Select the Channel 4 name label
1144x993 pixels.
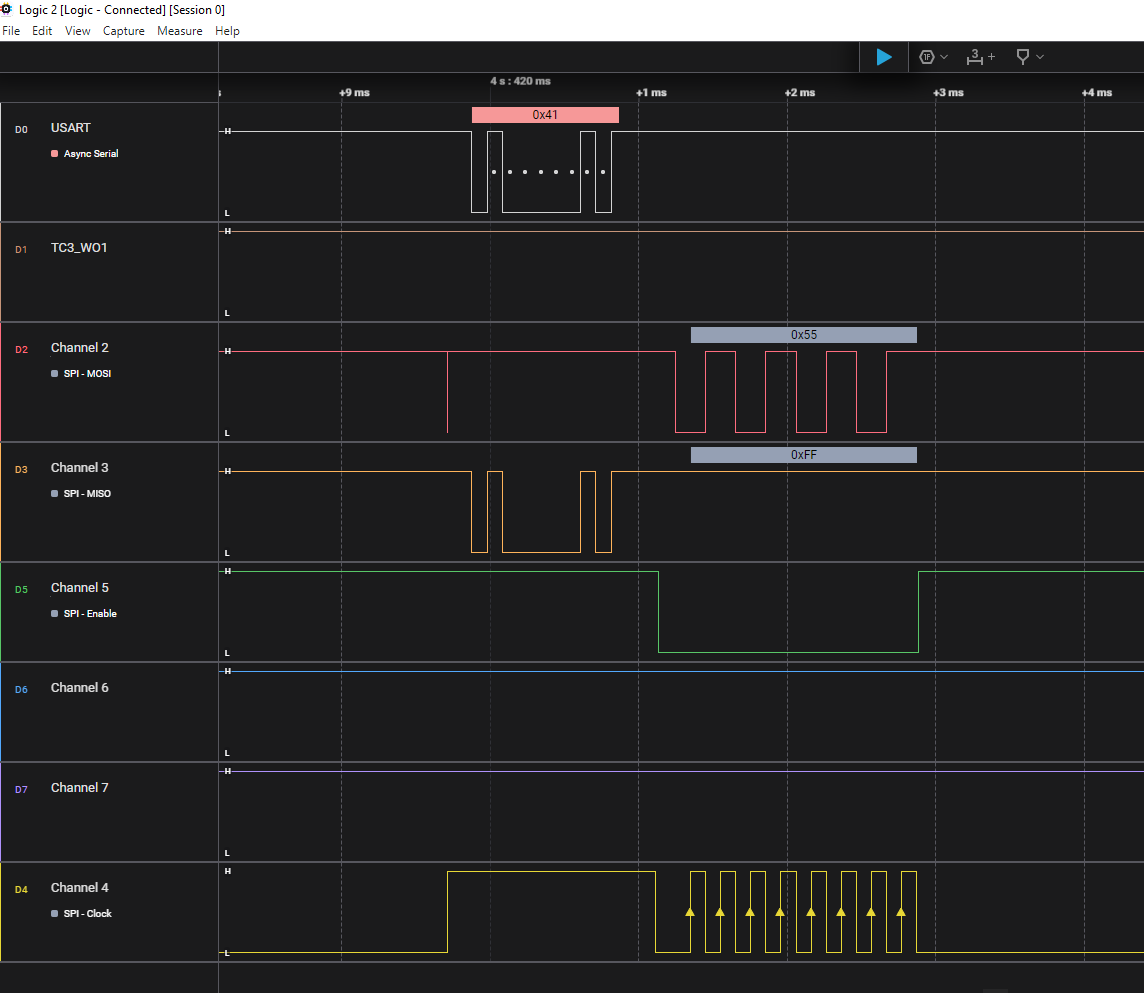(80, 887)
